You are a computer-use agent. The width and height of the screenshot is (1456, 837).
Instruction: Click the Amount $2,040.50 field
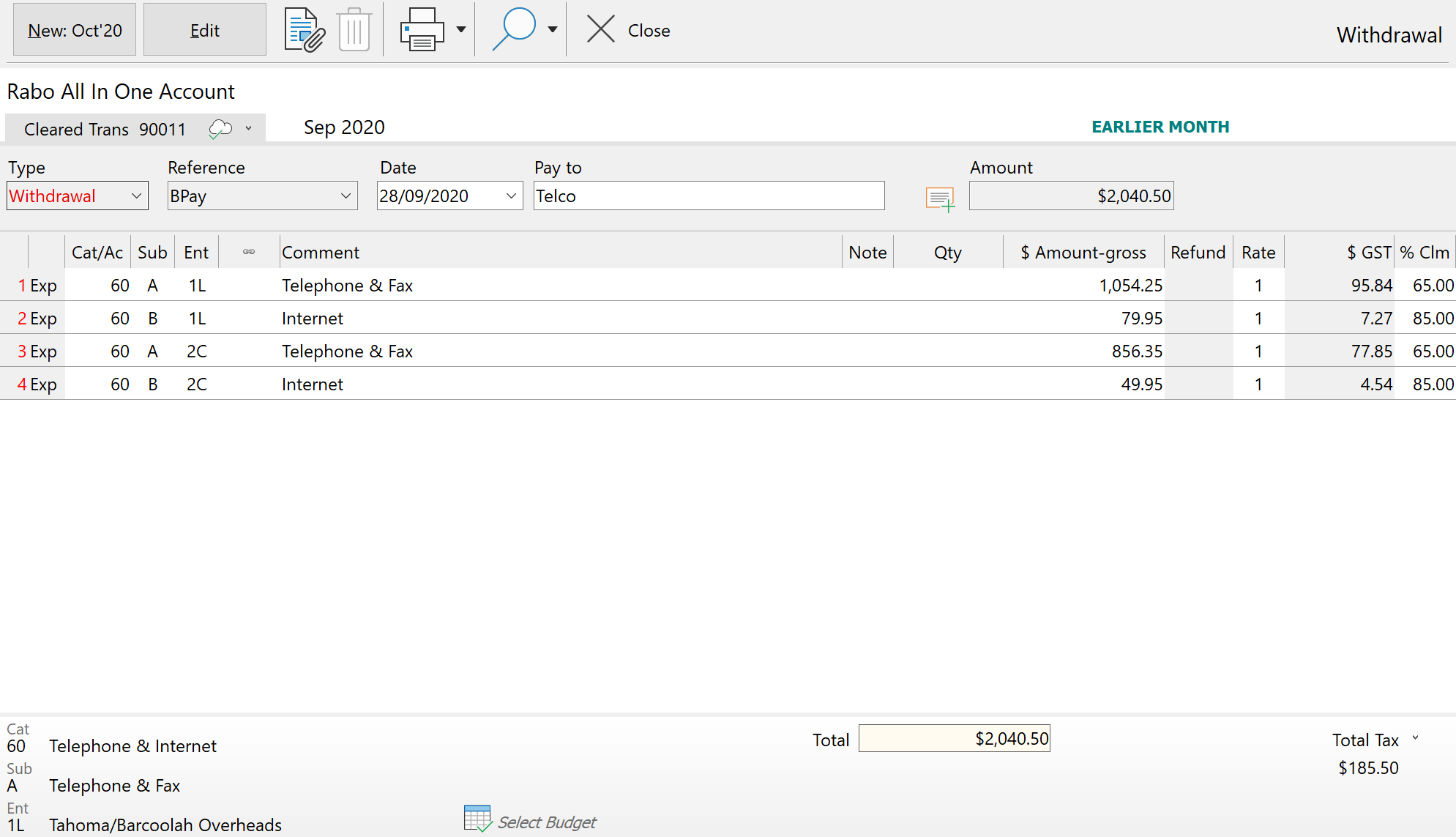coord(1071,196)
